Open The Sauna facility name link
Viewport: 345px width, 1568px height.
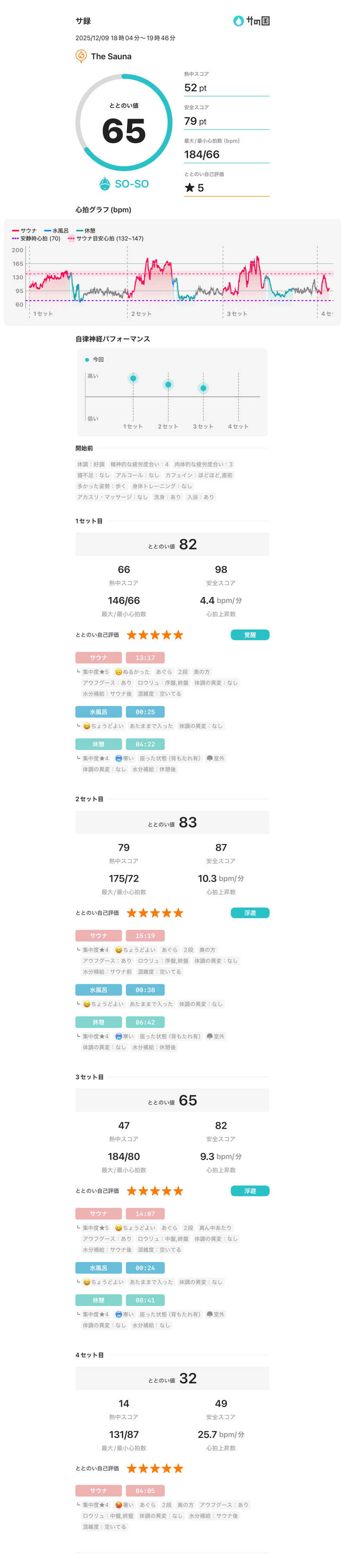click(x=111, y=56)
